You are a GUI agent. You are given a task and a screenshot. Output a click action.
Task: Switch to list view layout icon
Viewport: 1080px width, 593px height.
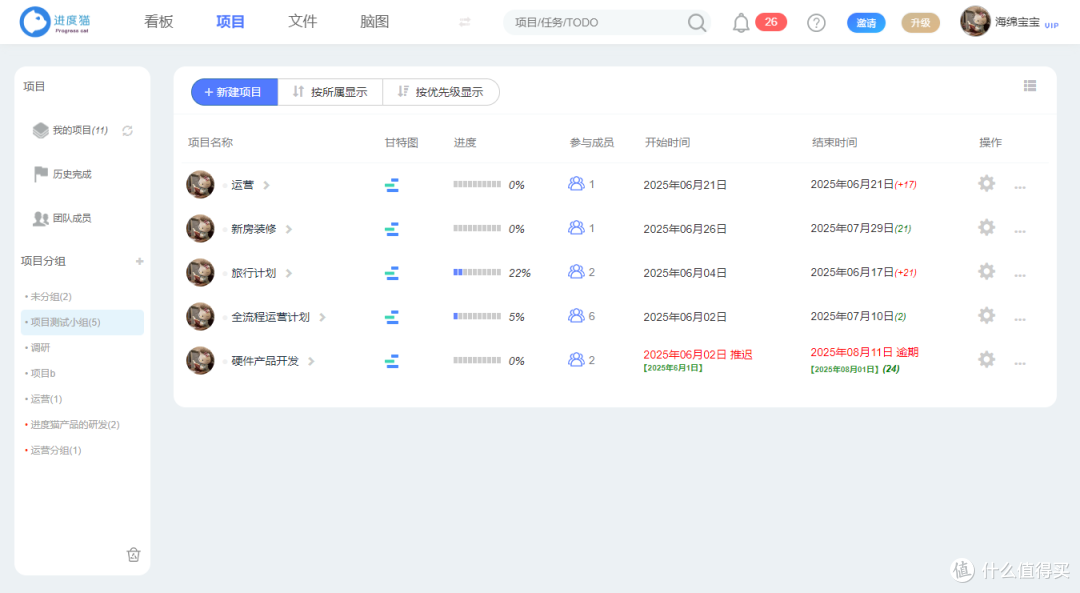[1030, 85]
